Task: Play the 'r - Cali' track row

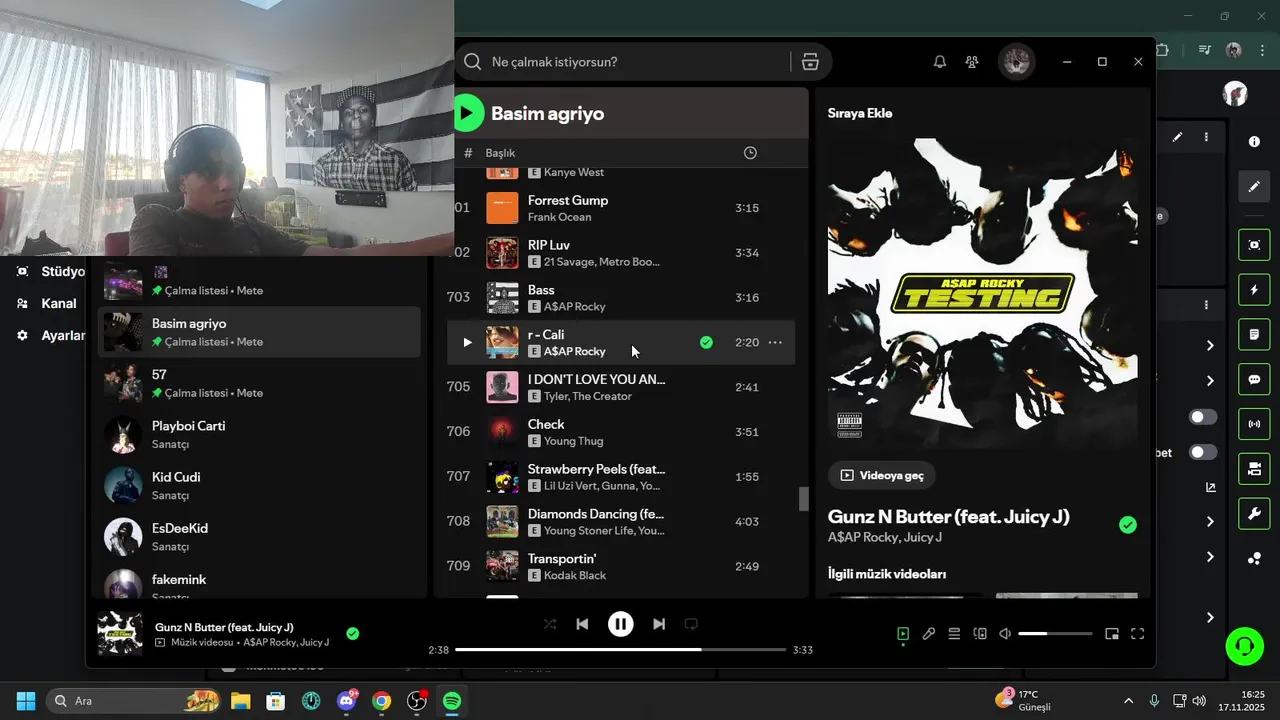Action: (x=467, y=342)
